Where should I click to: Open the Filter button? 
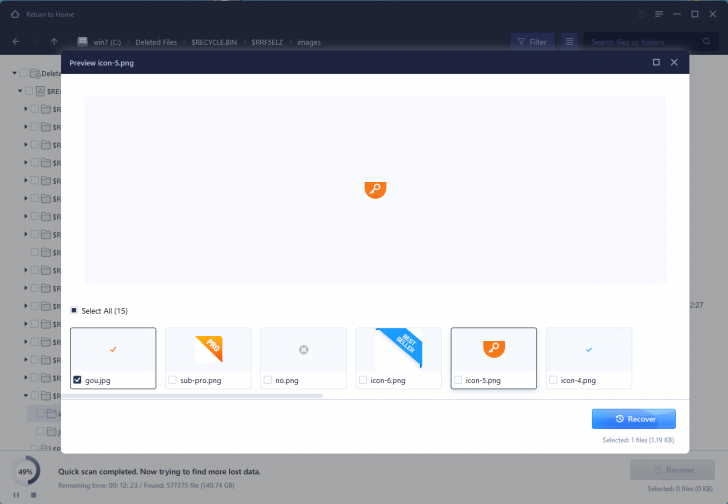click(x=532, y=42)
